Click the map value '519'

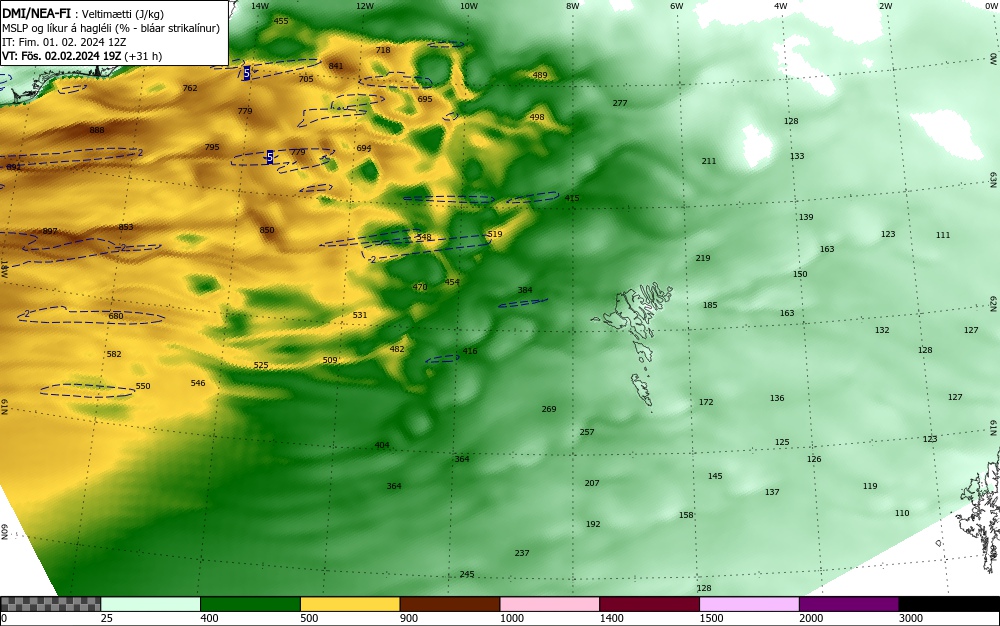tap(495, 234)
